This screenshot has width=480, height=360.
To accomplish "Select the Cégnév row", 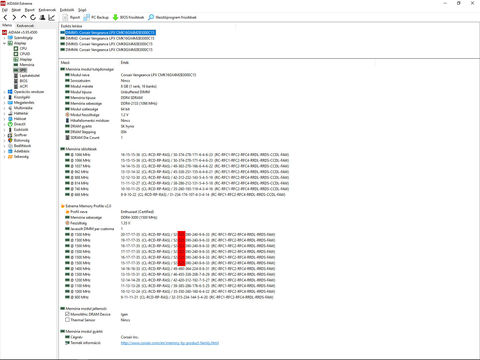I will [102, 337].
